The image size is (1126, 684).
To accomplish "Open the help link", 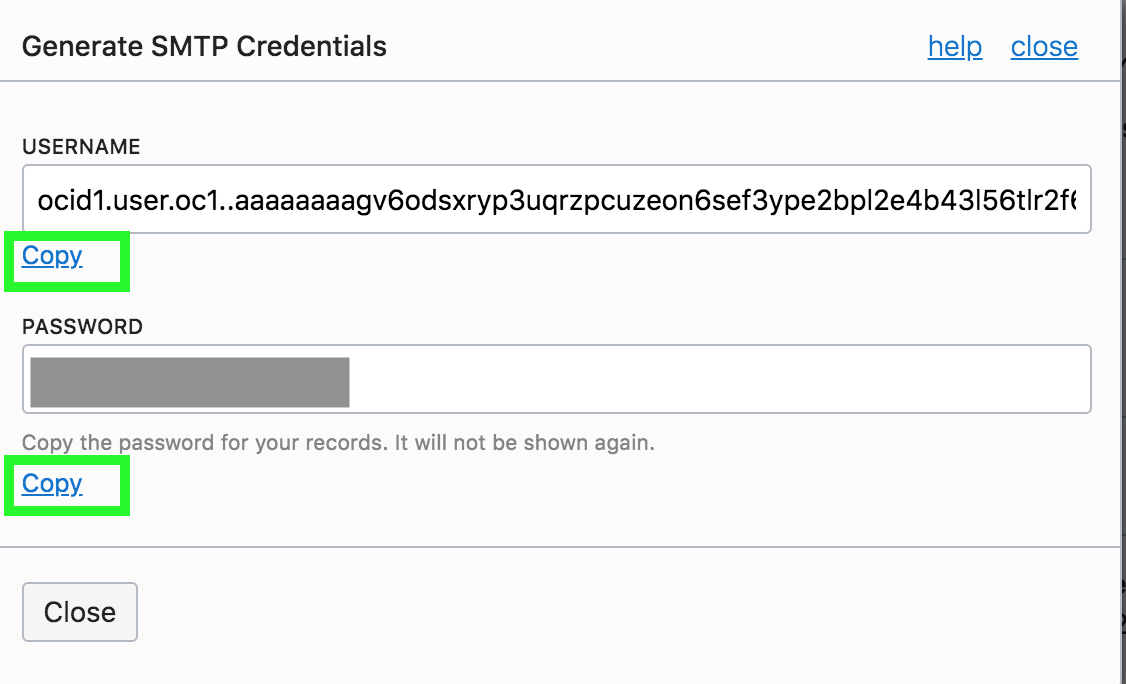I will 954,47.
